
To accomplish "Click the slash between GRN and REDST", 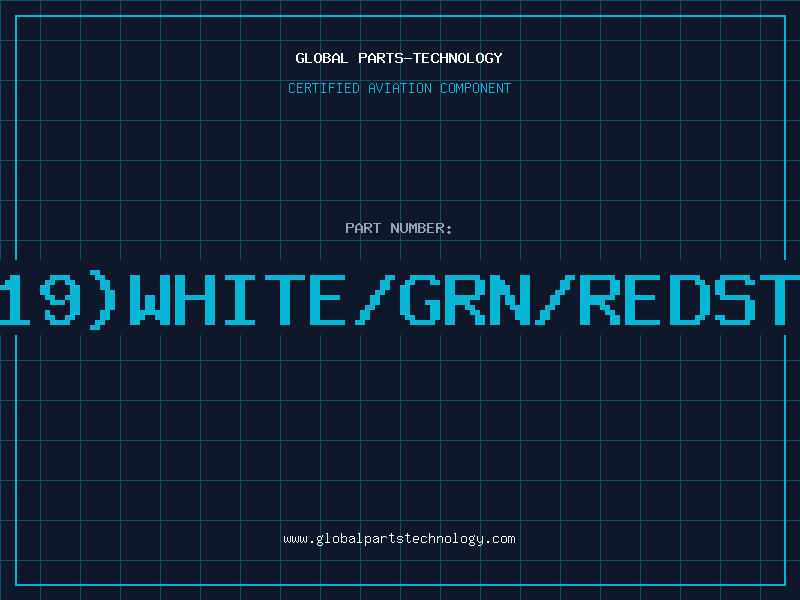I will [x=555, y=300].
